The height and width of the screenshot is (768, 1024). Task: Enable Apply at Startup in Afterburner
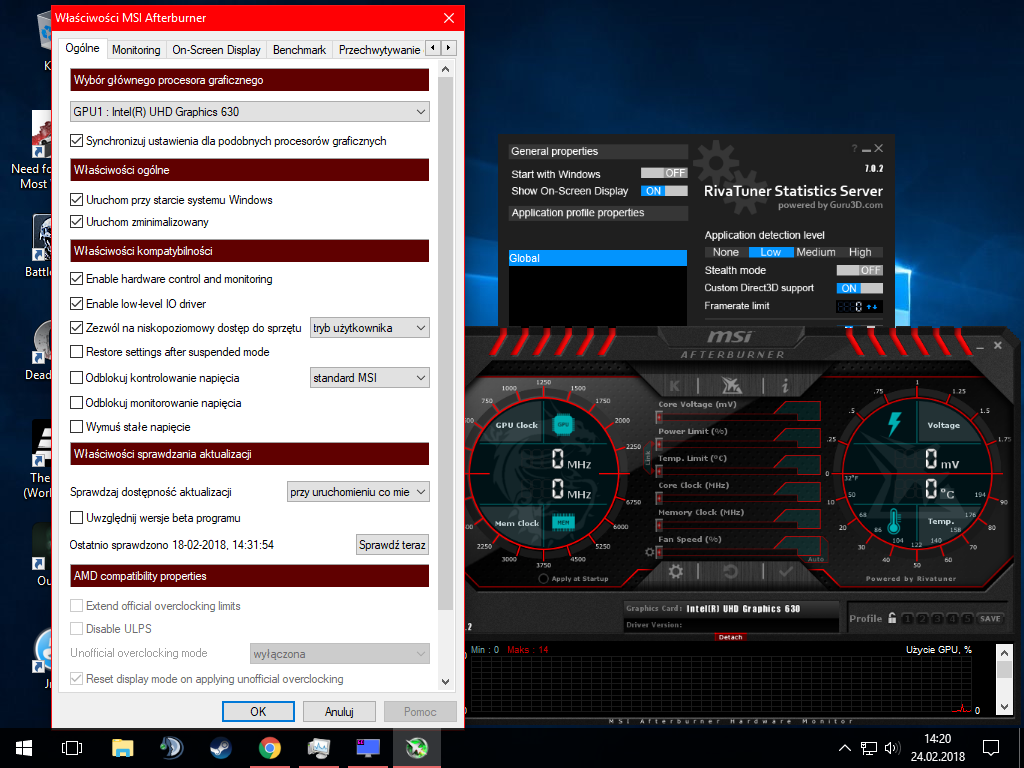pyautogui.click(x=543, y=579)
